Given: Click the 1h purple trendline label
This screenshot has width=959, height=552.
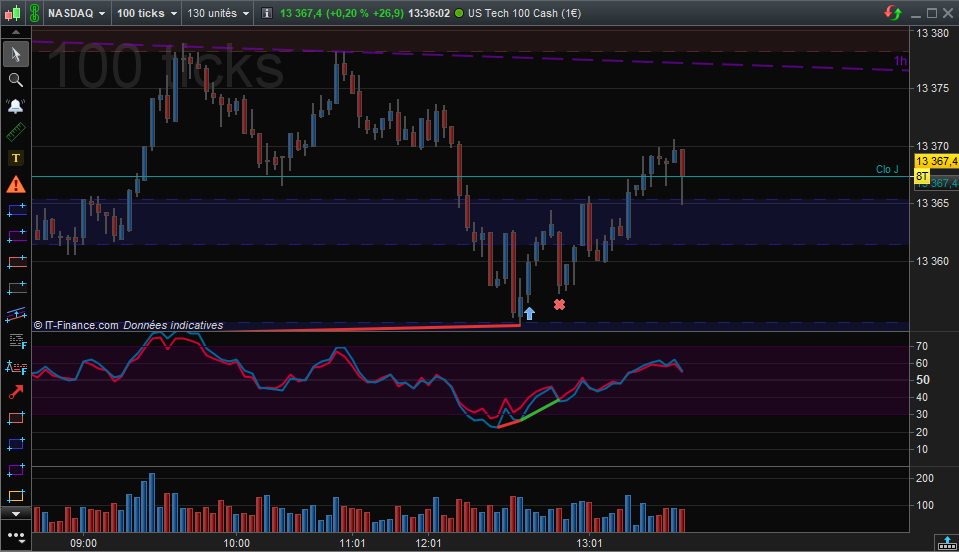Looking at the screenshot, I should (900, 61).
